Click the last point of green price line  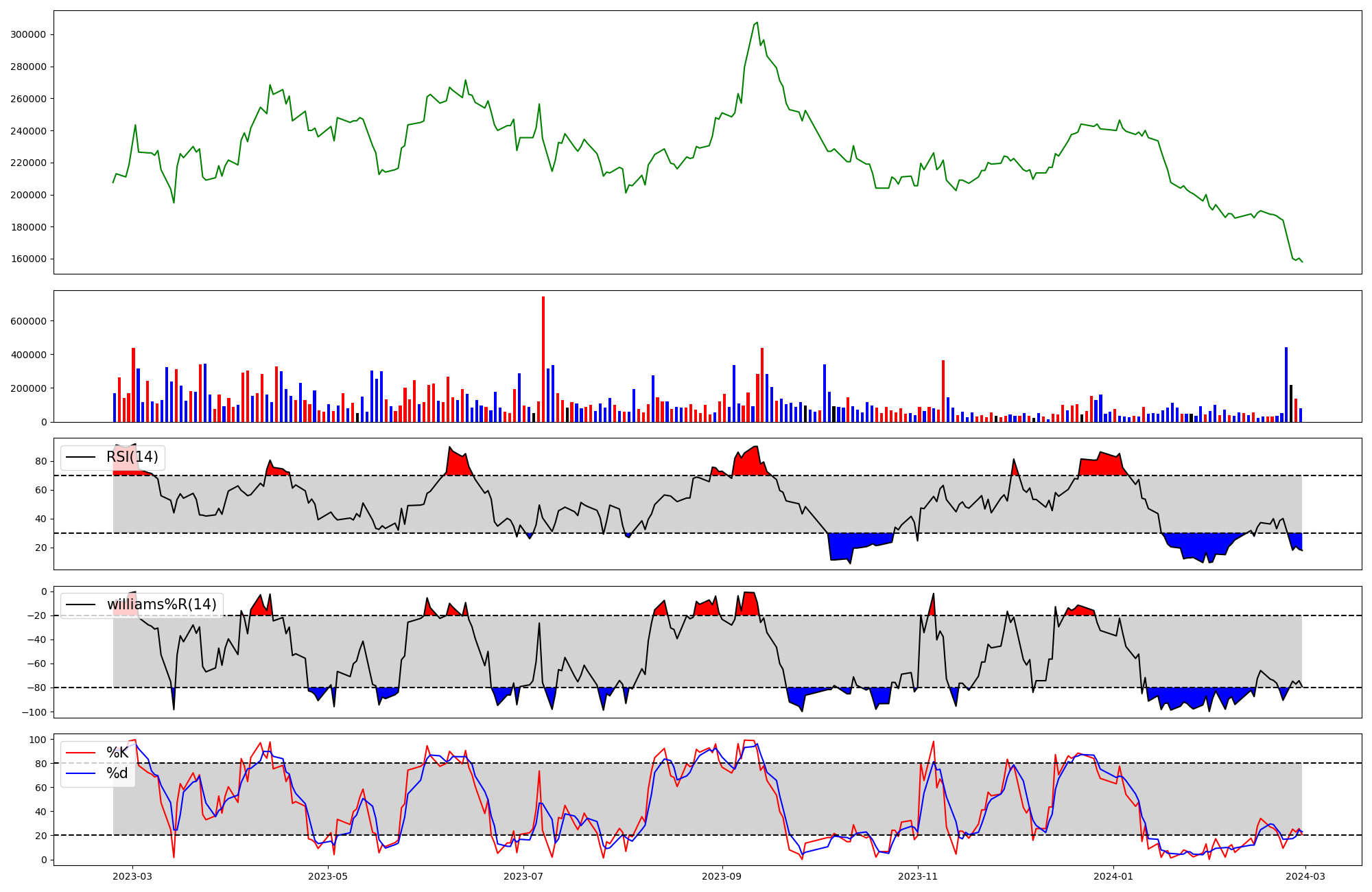pos(1302,261)
